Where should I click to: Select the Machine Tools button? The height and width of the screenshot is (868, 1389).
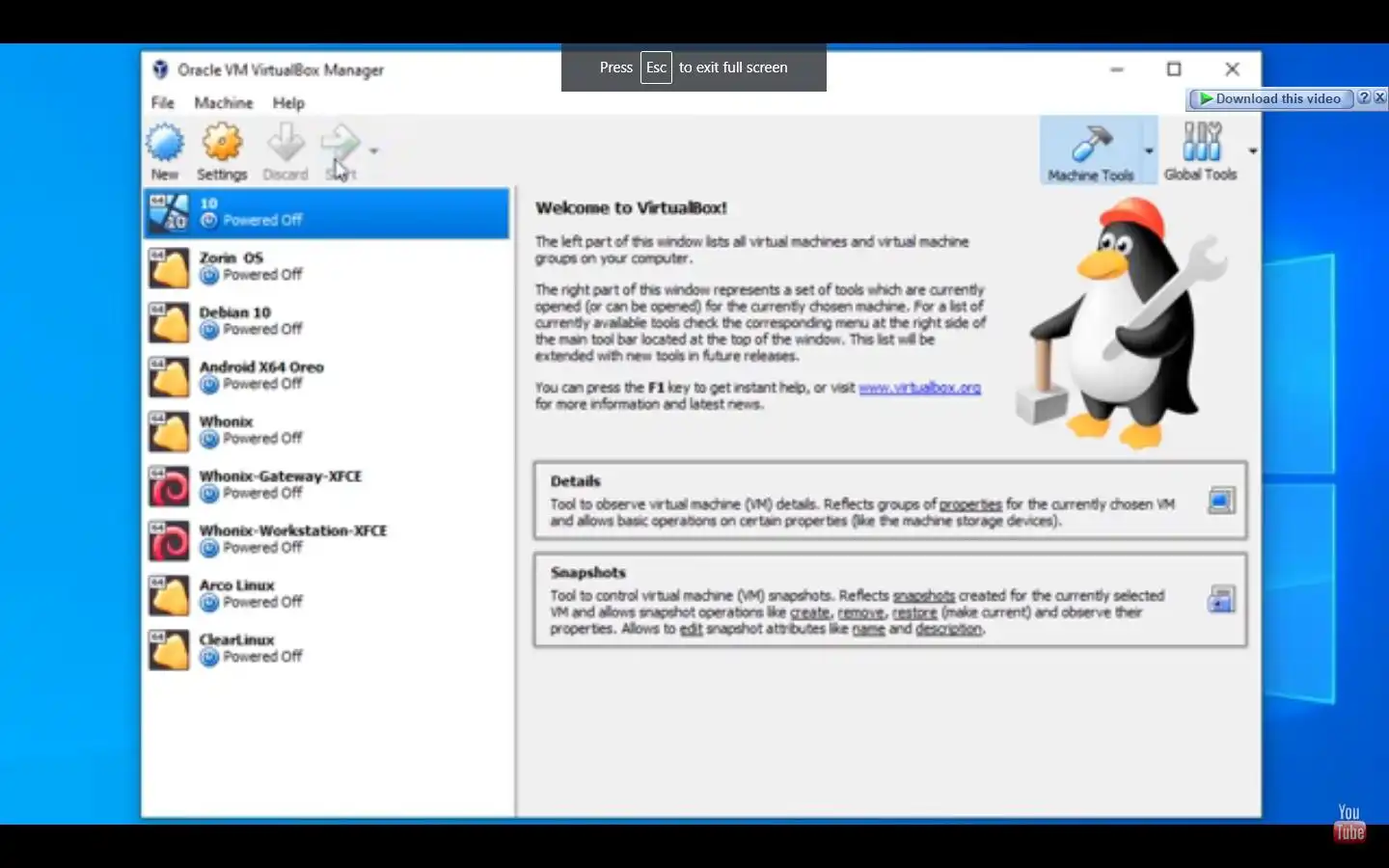pyautogui.click(x=1091, y=150)
